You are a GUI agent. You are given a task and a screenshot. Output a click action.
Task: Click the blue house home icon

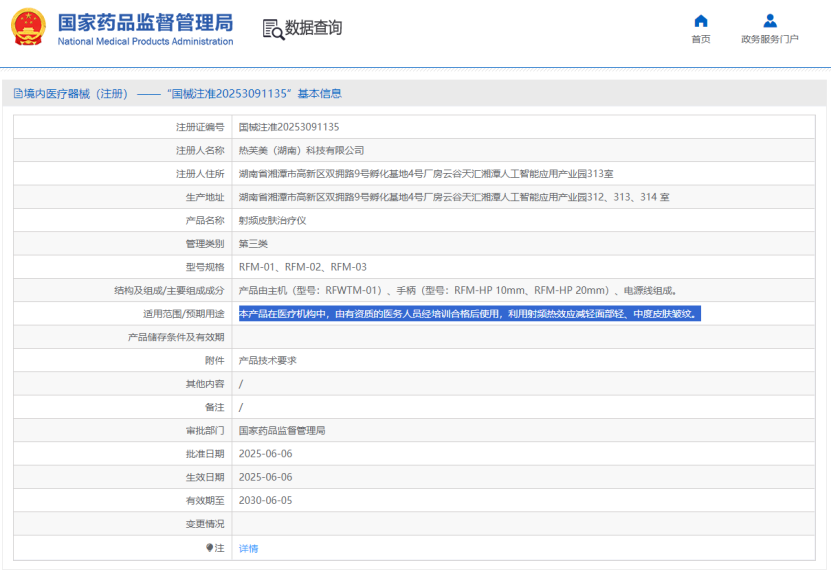point(701,21)
